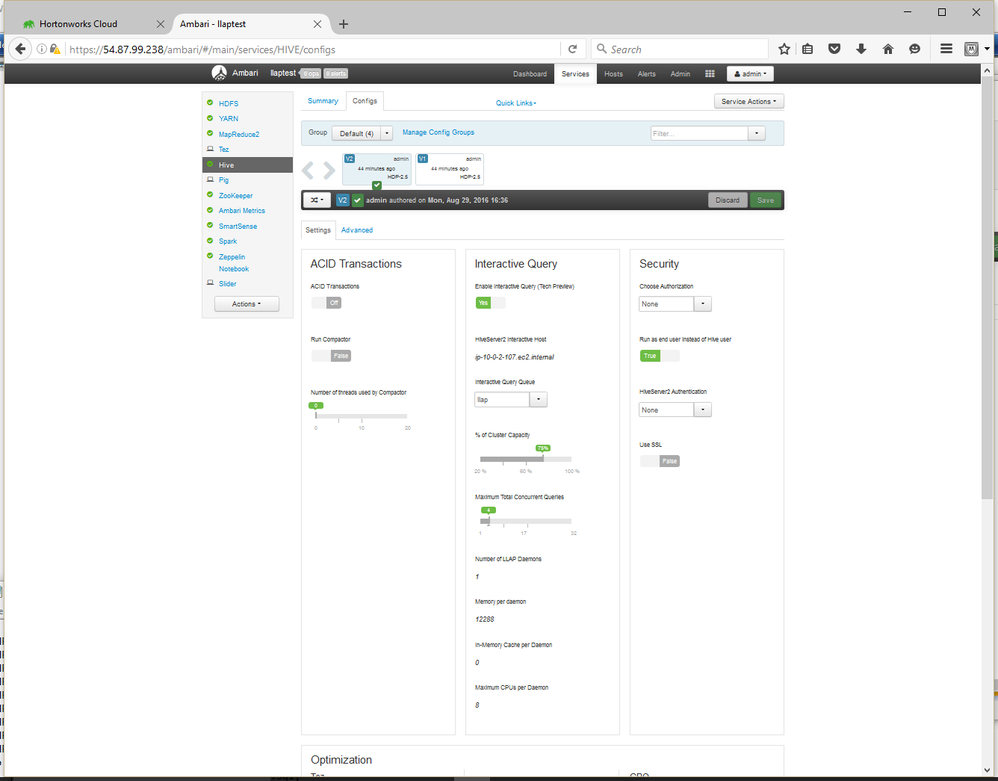Image resolution: width=998 pixels, height=781 pixels.
Task: Click the client icon beside Tez service
Action: (x=209, y=149)
